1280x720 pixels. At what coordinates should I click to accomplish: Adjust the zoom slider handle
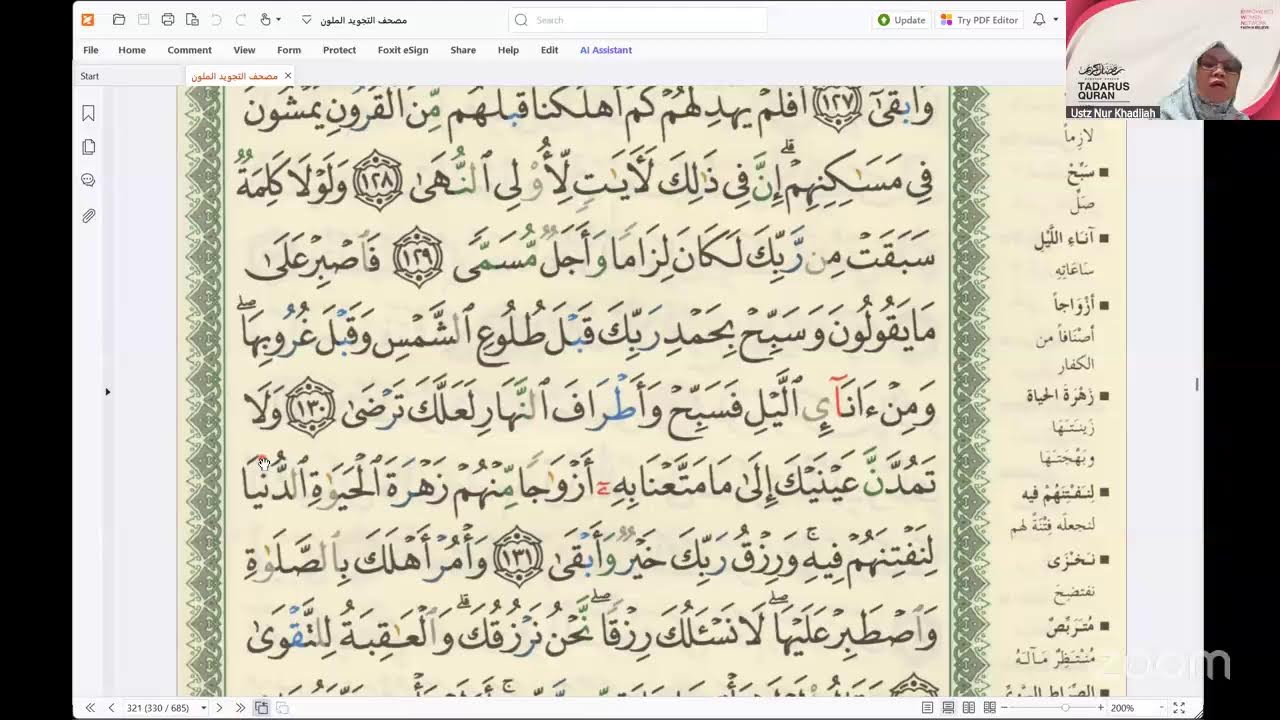1065,707
